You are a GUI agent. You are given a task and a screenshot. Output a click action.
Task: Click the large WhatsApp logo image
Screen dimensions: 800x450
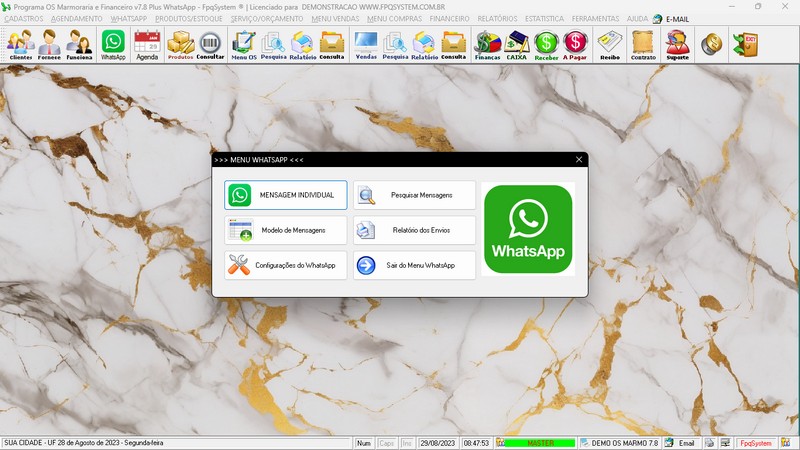528,229
